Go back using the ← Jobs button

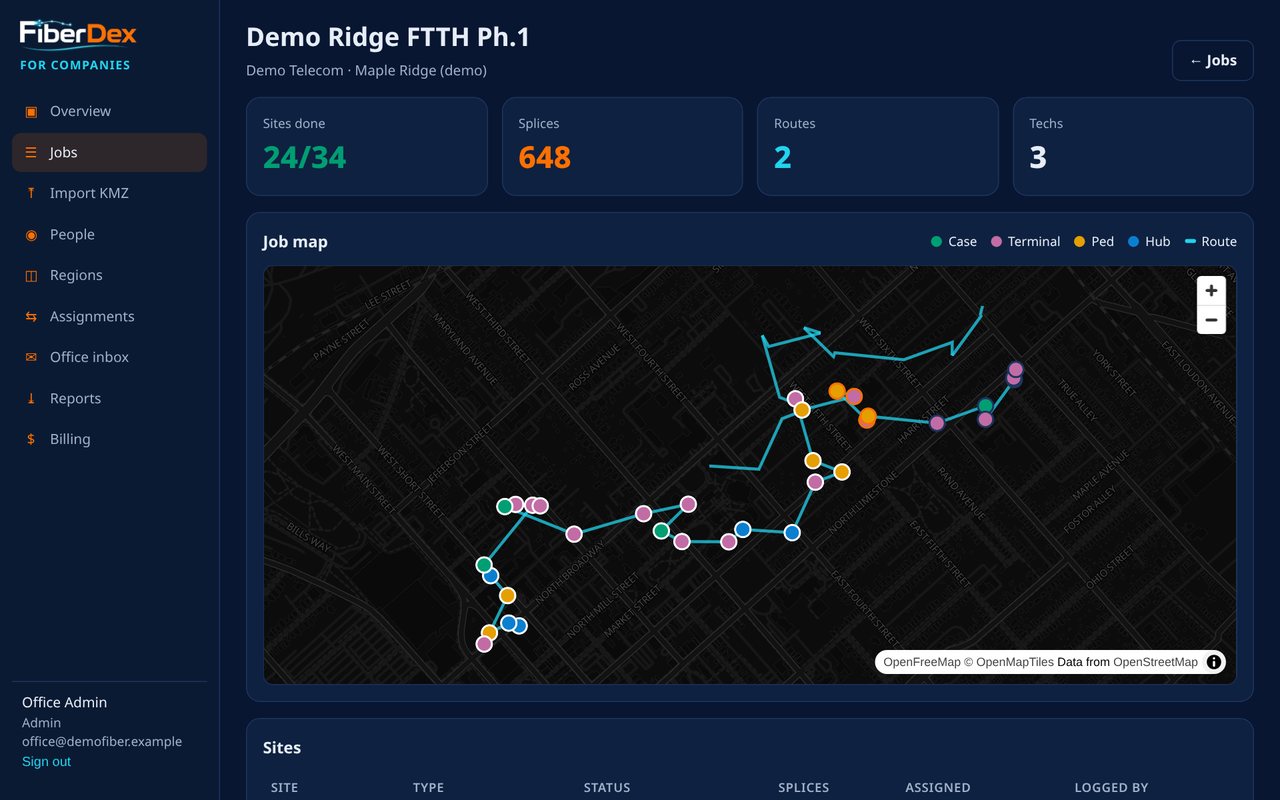[1213, 60]
